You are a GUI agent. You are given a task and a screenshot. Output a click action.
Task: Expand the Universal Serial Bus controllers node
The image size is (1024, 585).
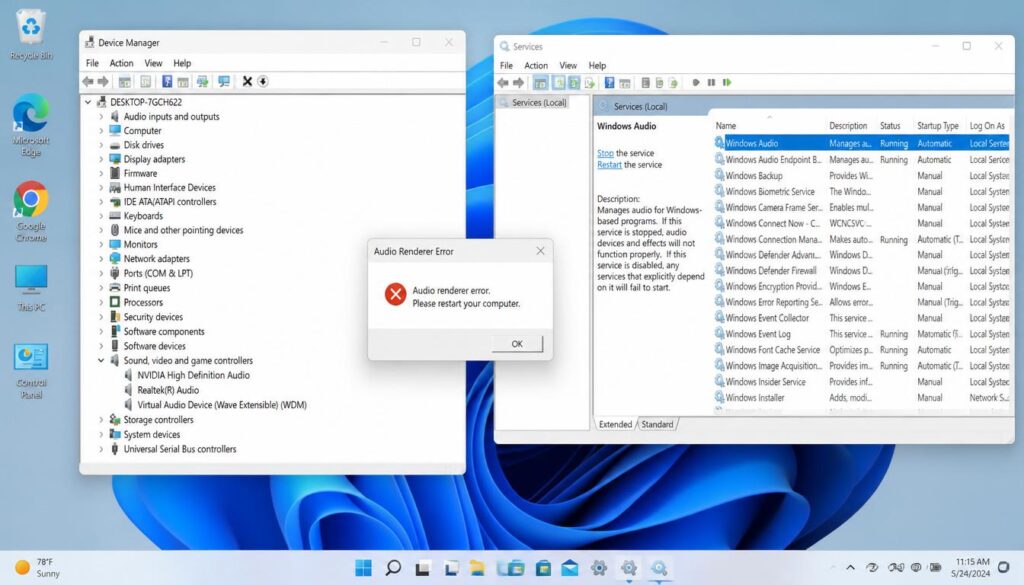pyautogui.click(x=101, y=449)
